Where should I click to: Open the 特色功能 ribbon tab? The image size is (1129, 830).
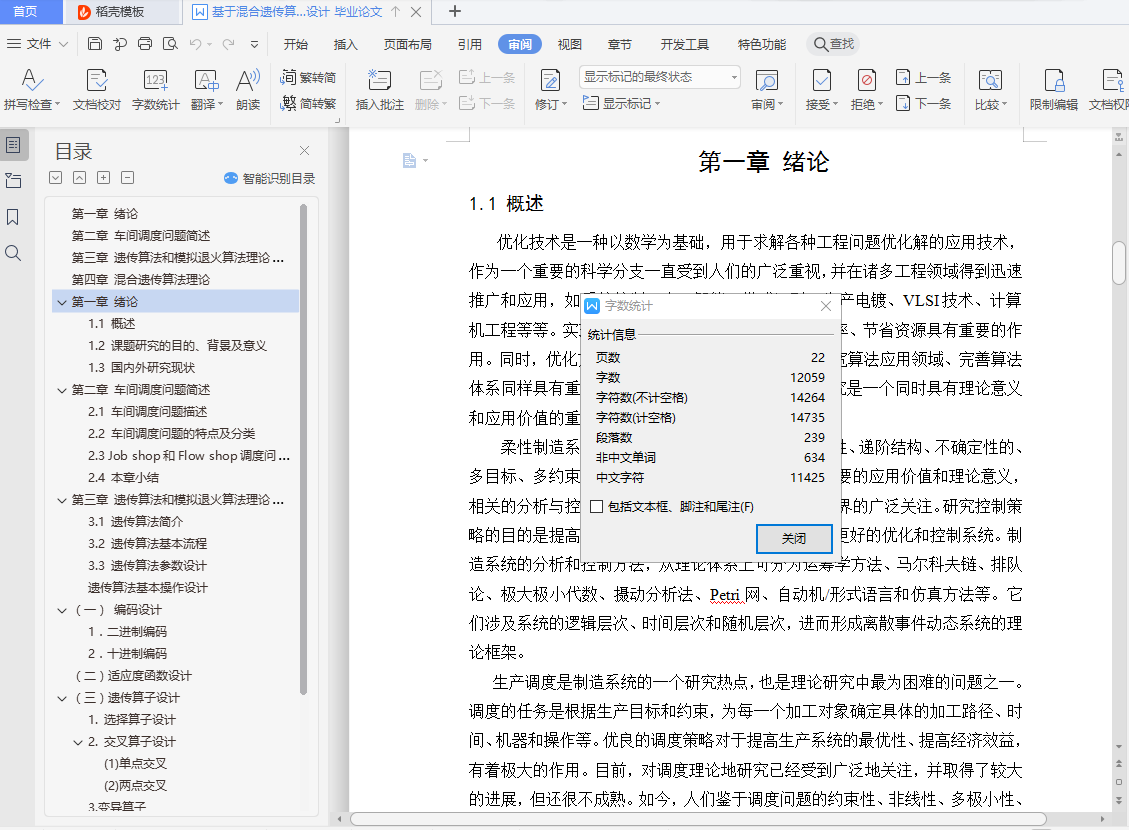pos(761,45)
